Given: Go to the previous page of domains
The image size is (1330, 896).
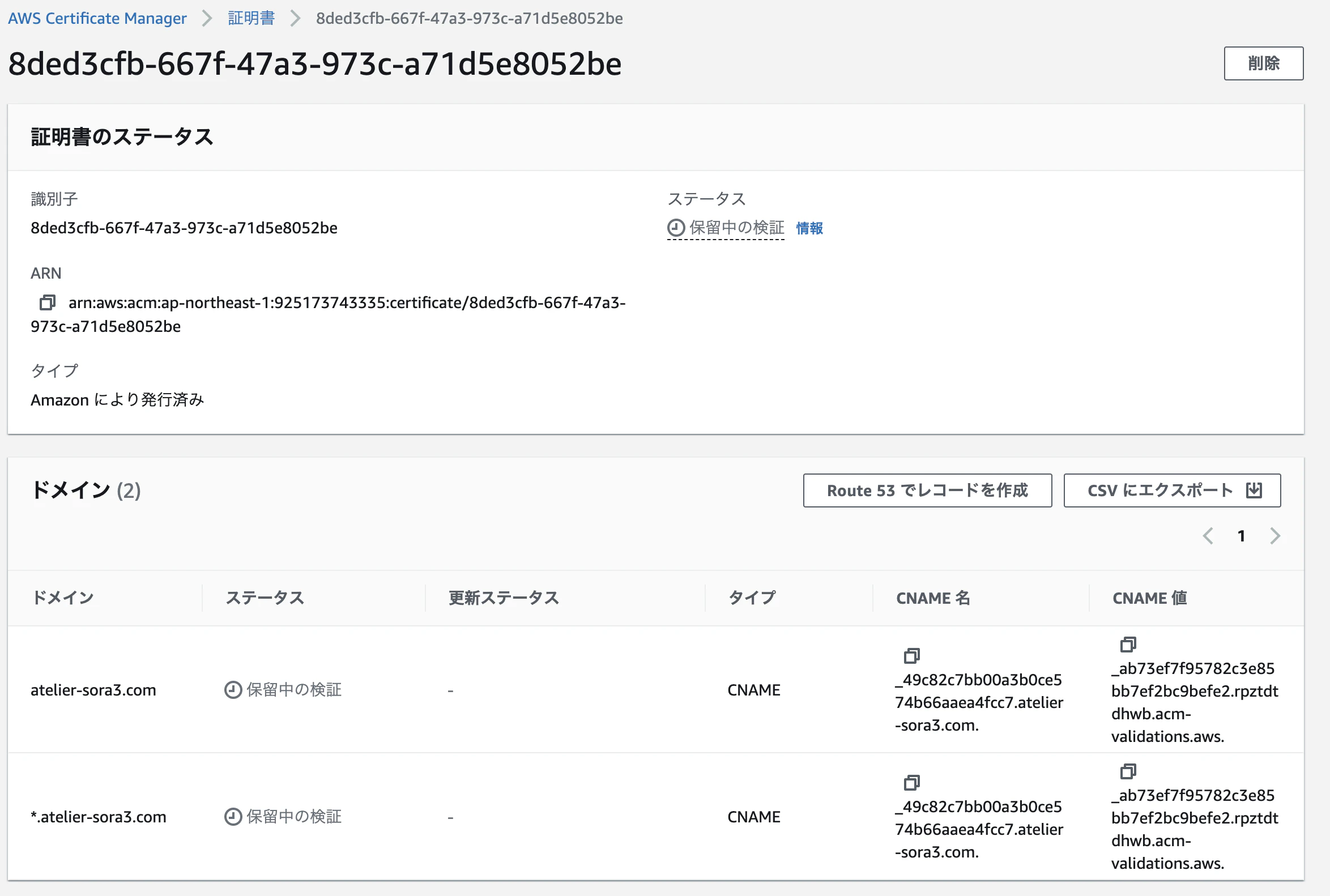Looking at the screenshot, I should pos(1208,536).
